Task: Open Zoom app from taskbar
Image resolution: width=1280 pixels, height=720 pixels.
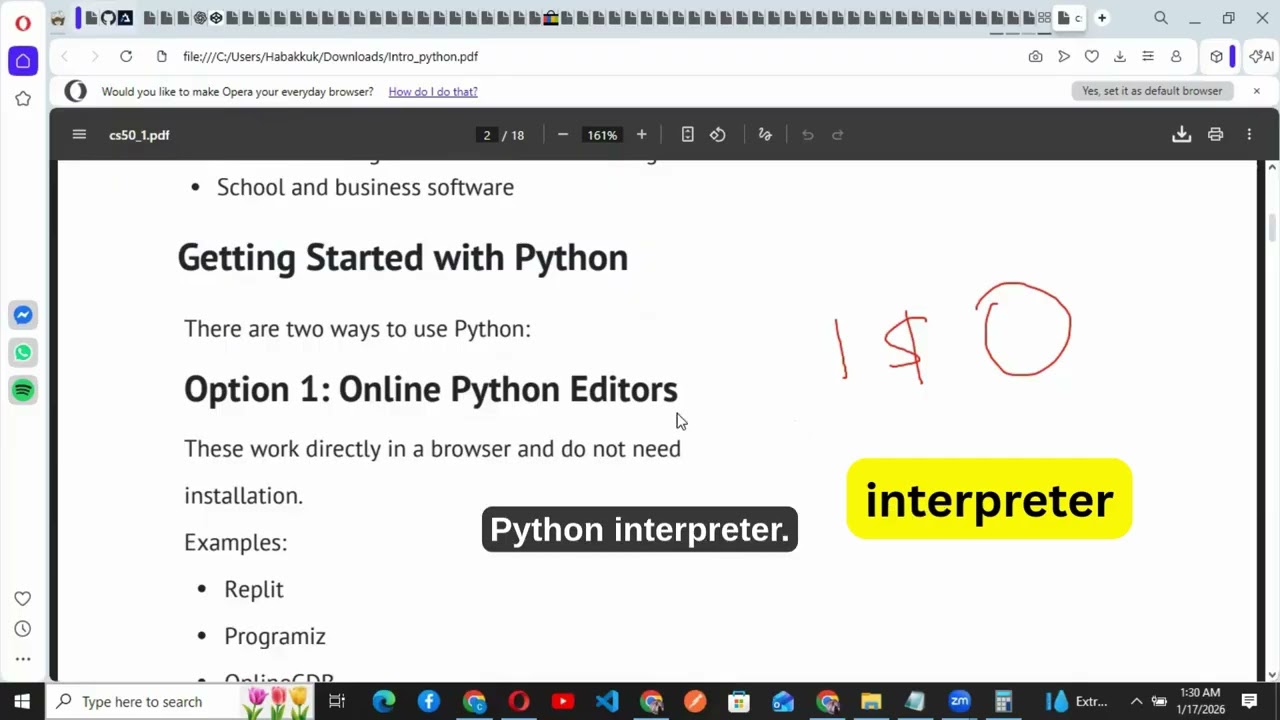Action: click(959, 701)
